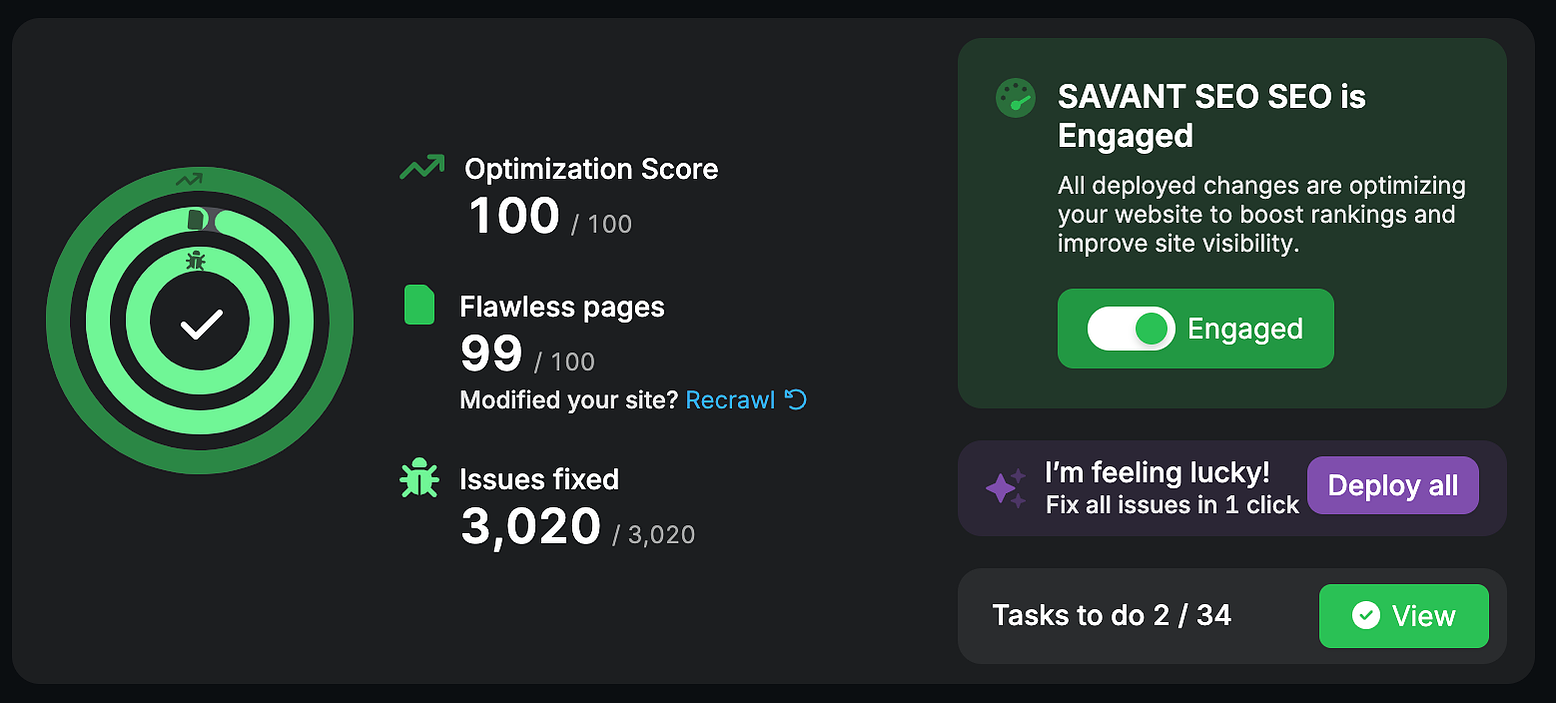The image size is (1556, 703).
Task: Click the recrawl circular arrow icon
Action: 796,400
